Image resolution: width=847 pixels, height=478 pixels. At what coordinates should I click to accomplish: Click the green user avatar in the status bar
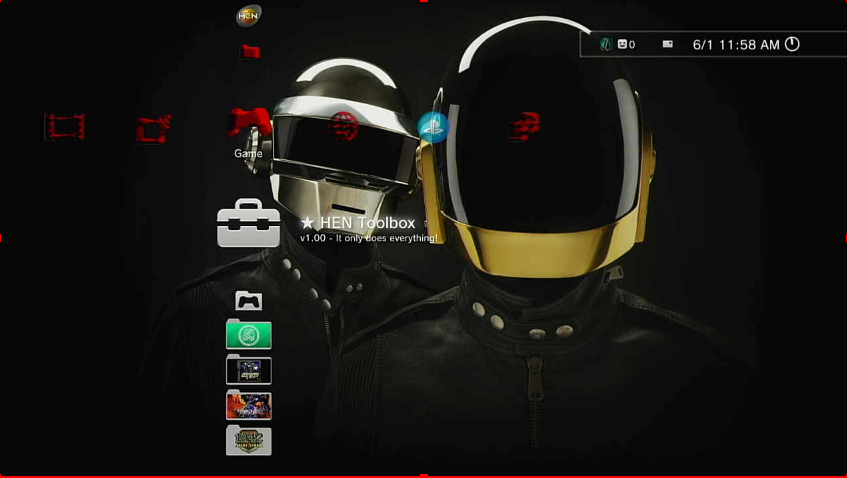click(x=606, y=44)
